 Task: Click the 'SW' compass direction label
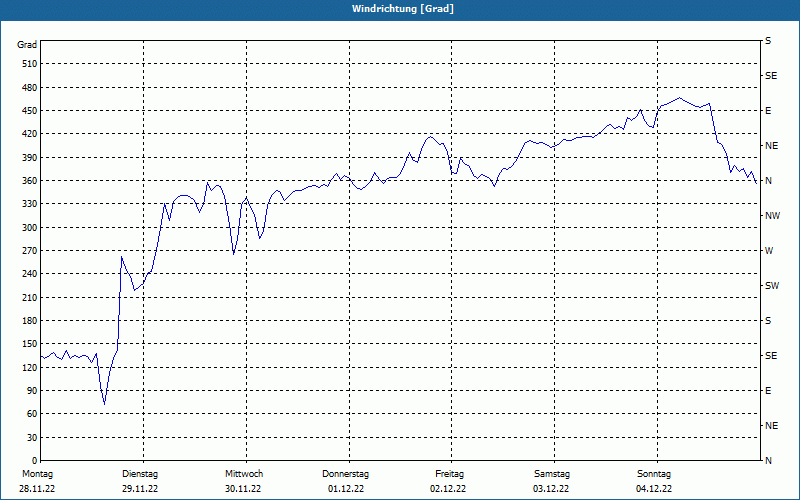[772, 286]
